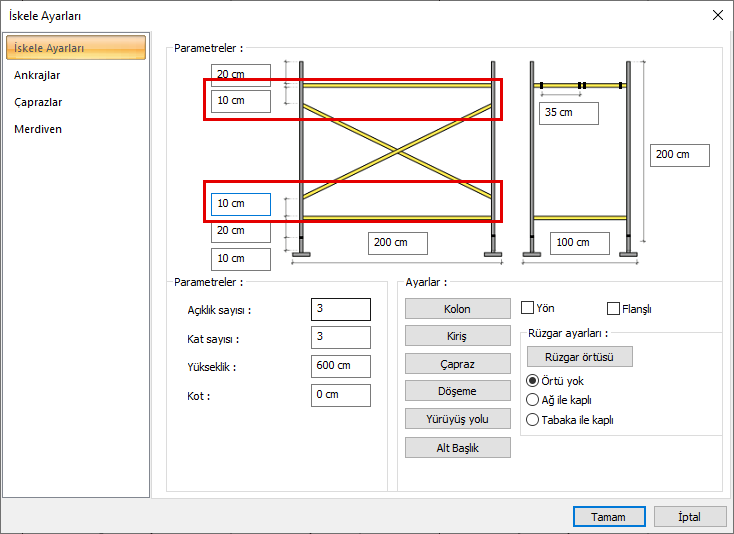Viewport: 734px width, 534px height.
Task: Click the Çapraz button under Ayarlar
Action: (x=457, y=364)
